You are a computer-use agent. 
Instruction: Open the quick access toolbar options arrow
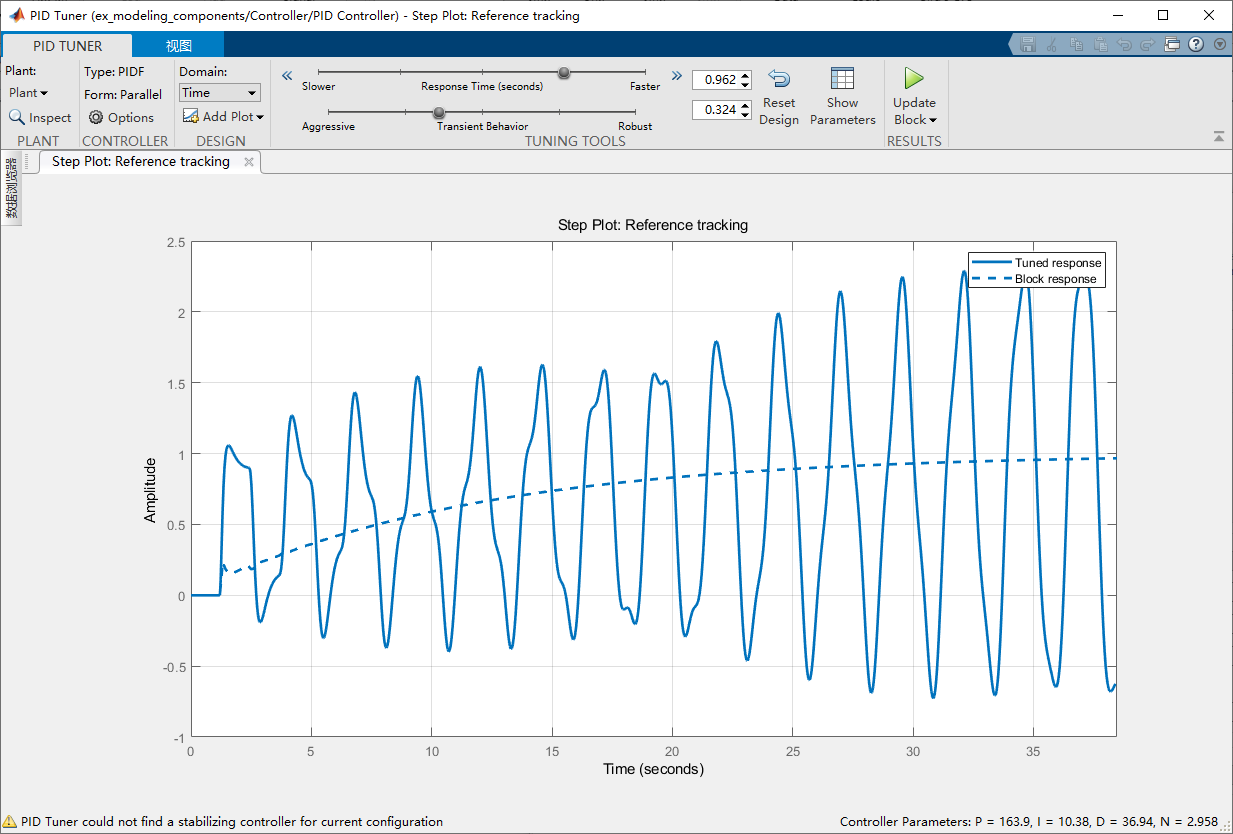(1219, 44)
